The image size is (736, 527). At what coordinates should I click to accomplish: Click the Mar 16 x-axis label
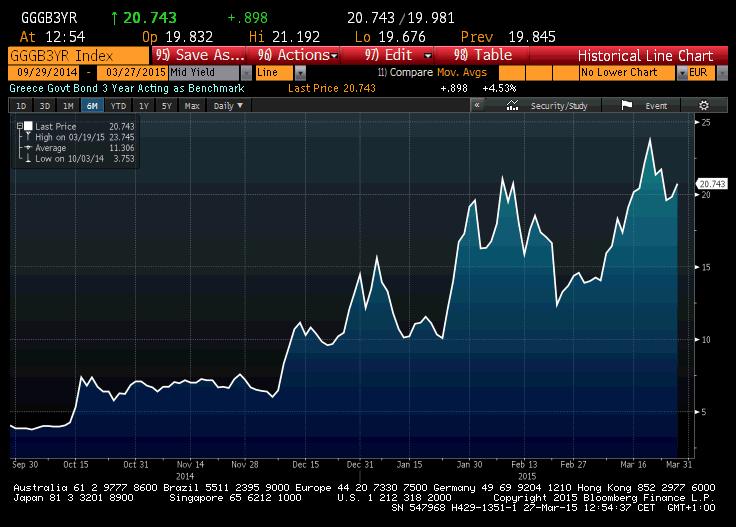[x=633, y=465]
